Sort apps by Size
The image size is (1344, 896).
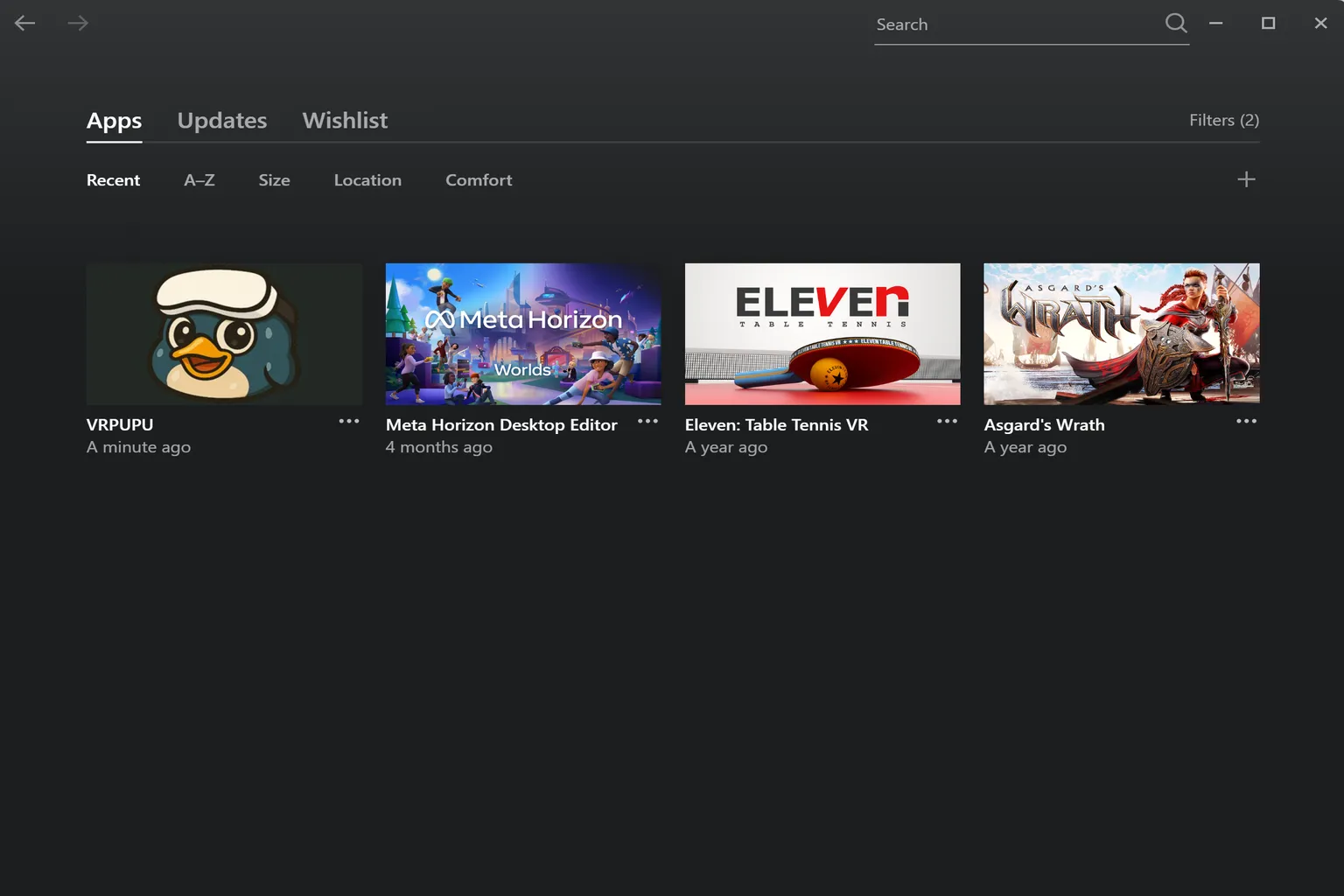[x=274, y=180]
